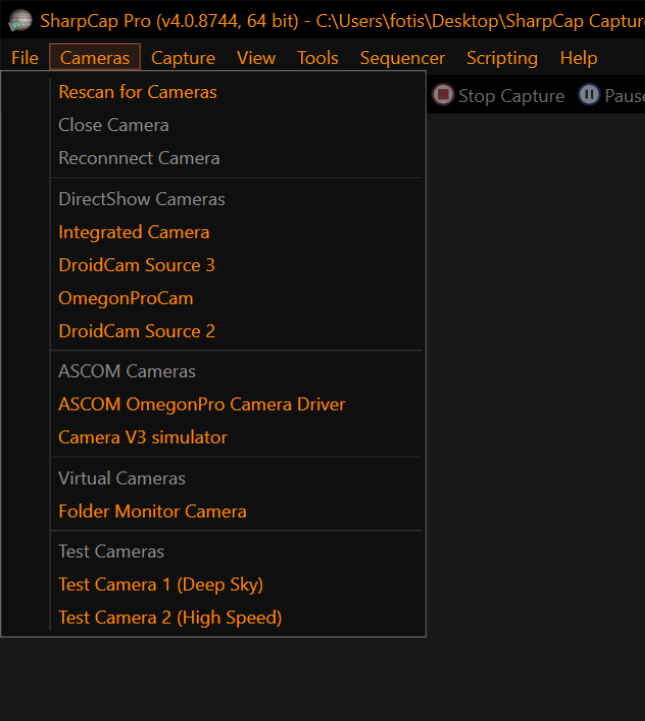645x721 pixels.
Task: Click the Pause icon in toolbar
Action: (x=589, y=95)
